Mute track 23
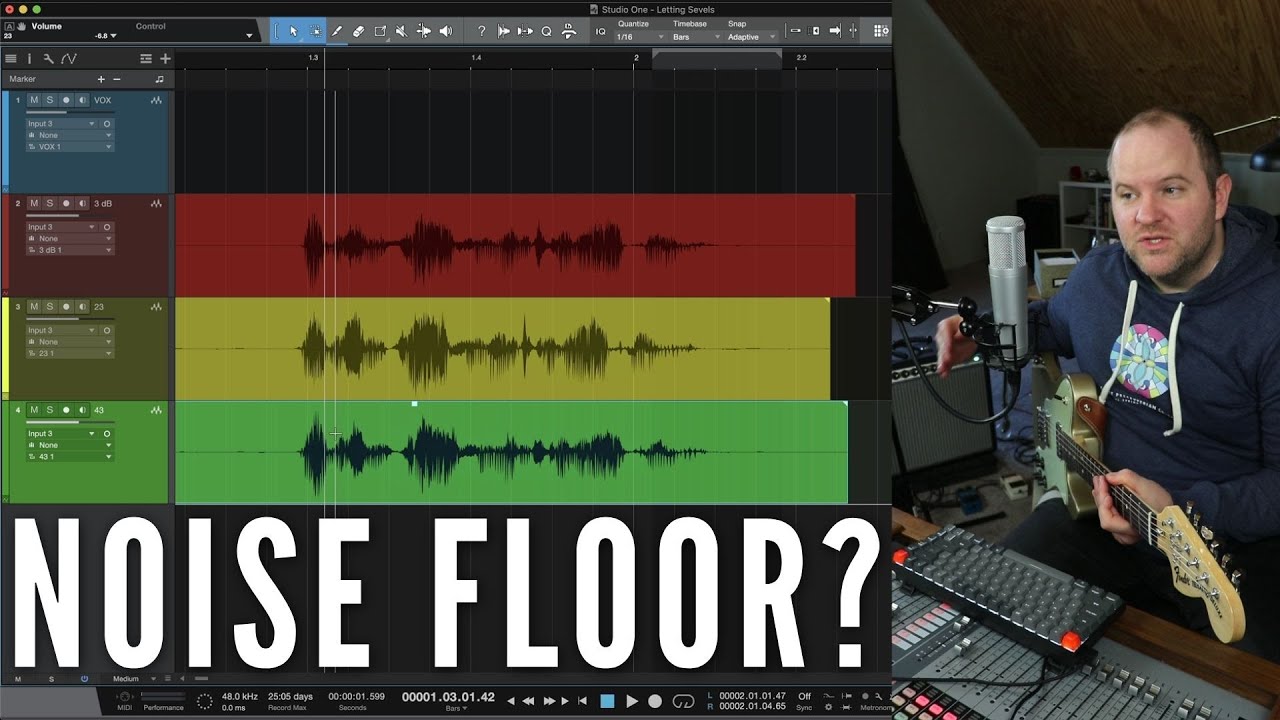 pyautogui.click(x=34, y=307)
